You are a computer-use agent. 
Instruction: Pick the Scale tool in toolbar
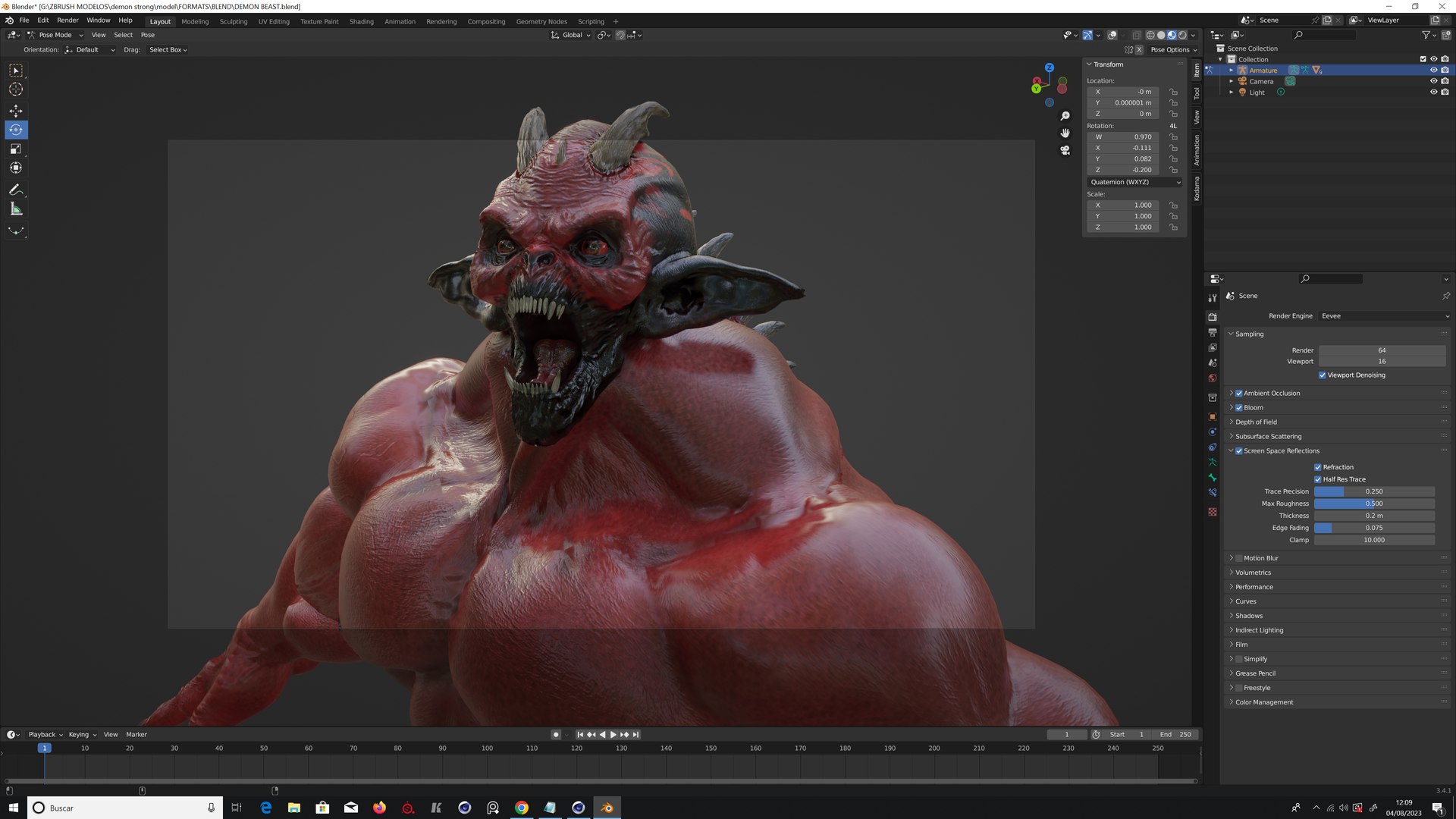16,149
